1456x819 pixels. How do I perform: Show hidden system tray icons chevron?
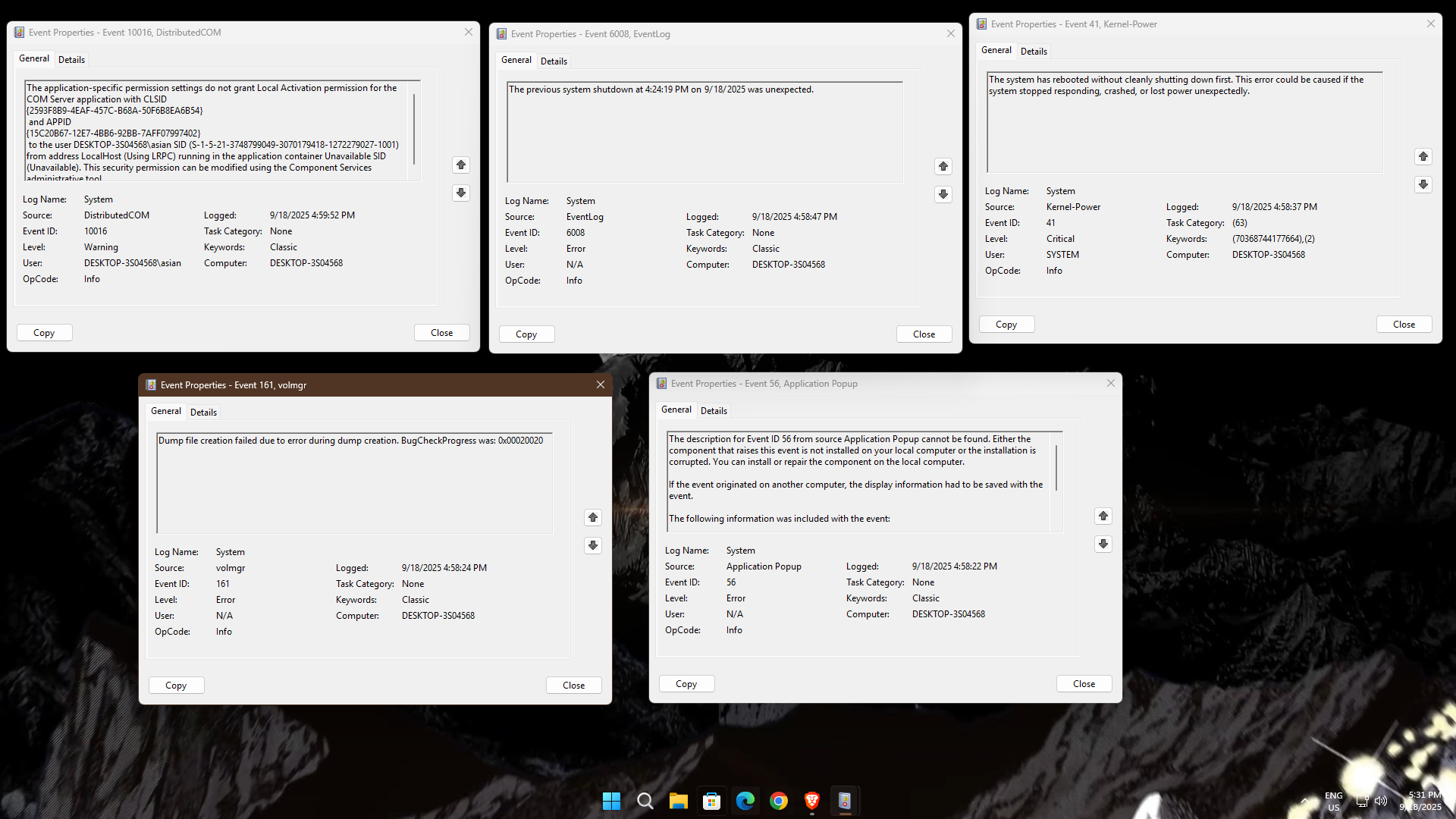pyautogui.click(x=1304, y=801)
